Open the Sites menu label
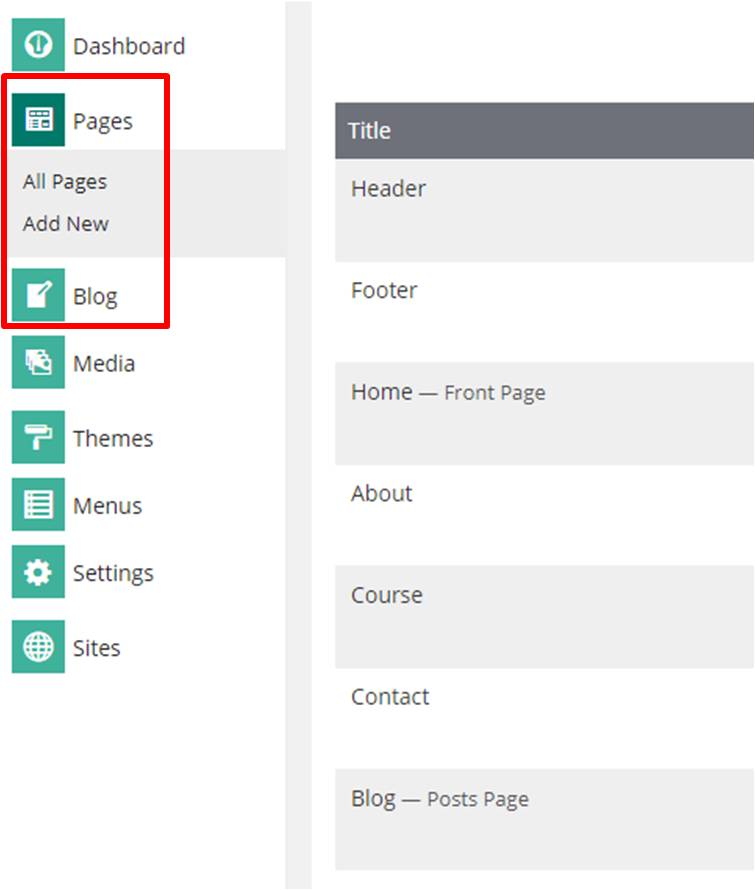 pyautogui.click(x=97, y=648)
